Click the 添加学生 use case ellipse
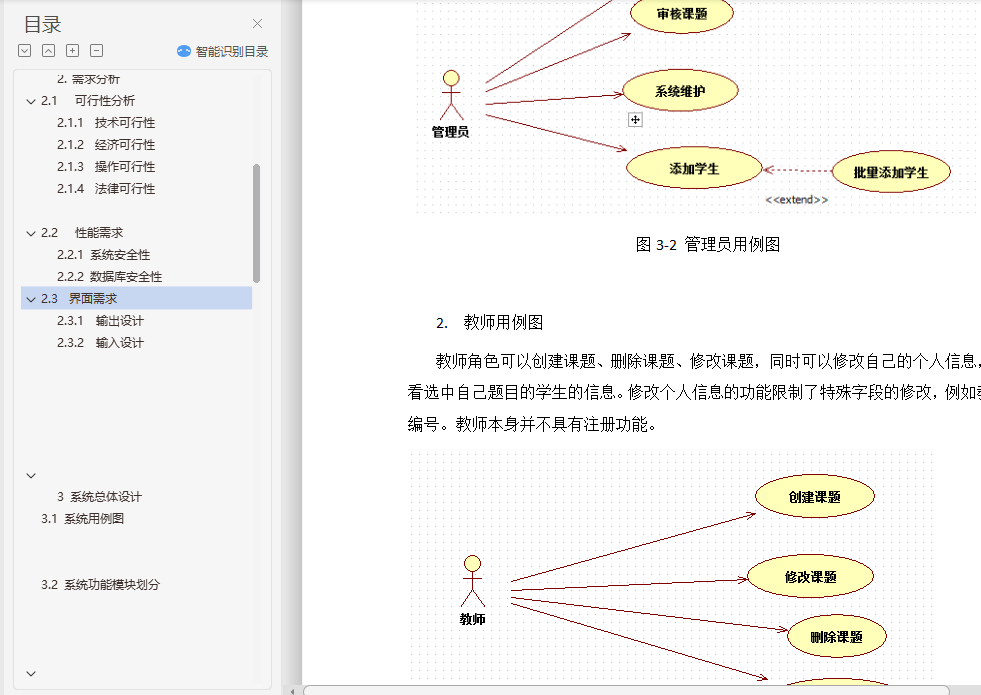Screen dimensions: 981x695 pyautogui.click(x=694, y=168)
